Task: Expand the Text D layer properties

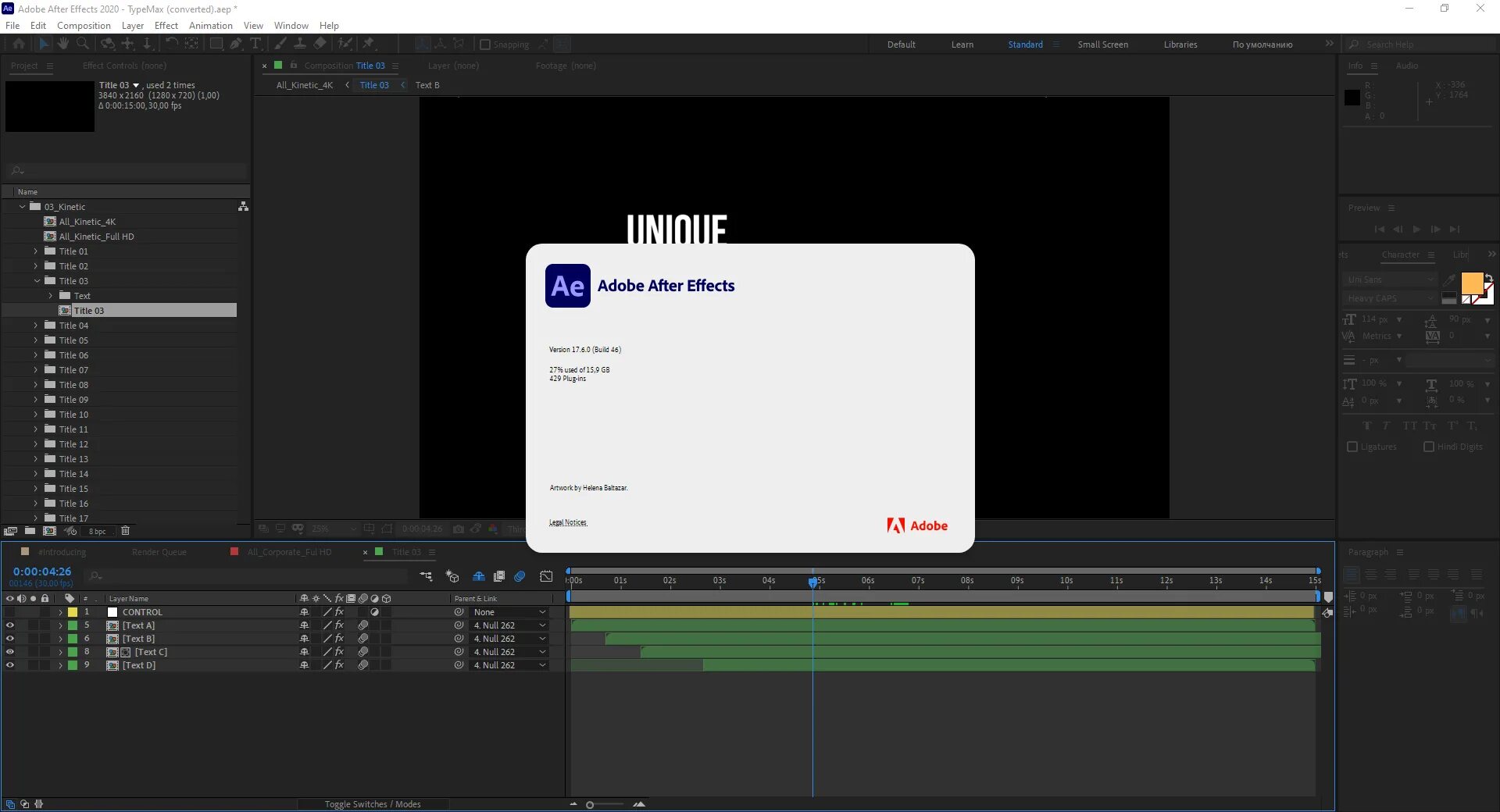Action: [x=60, y=665]
